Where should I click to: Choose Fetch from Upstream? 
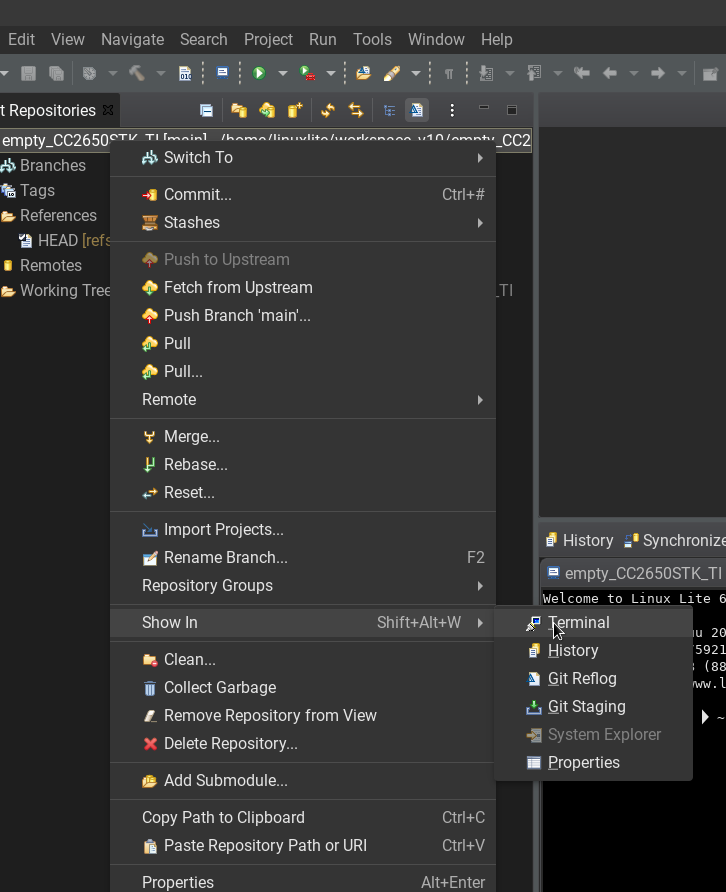coord(303,288)
